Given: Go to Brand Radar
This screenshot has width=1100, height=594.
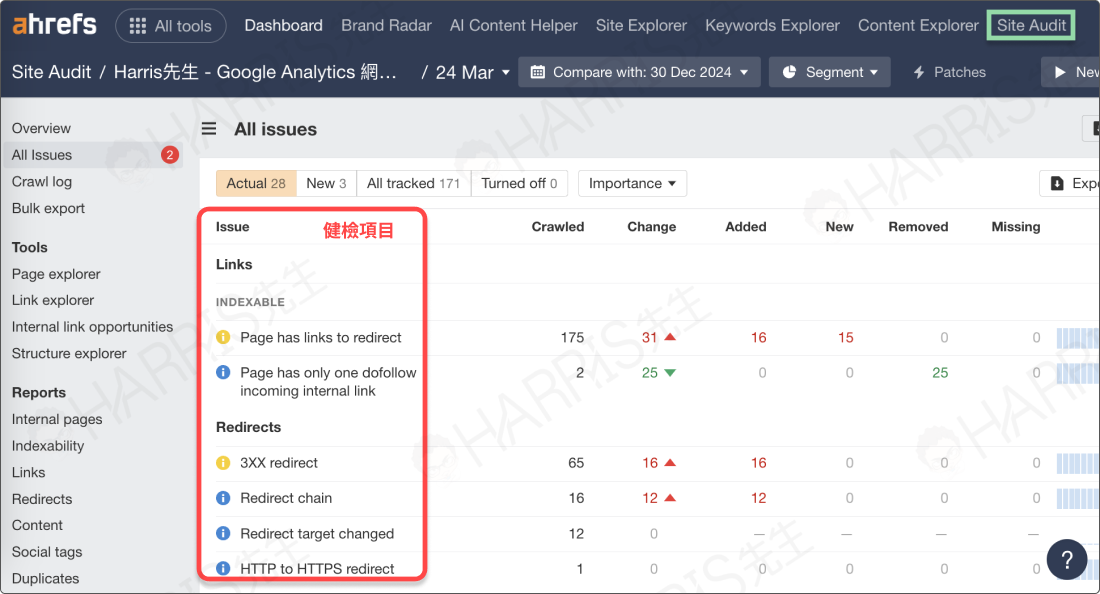Looking at the screenshot, I should click(386, 25).
